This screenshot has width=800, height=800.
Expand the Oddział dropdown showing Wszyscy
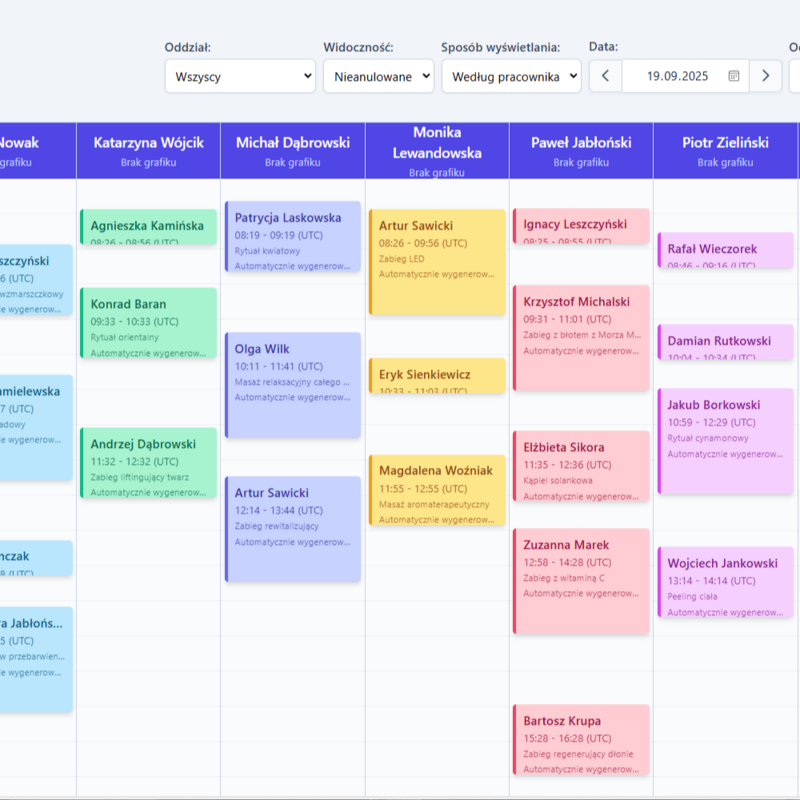[239, 76]
